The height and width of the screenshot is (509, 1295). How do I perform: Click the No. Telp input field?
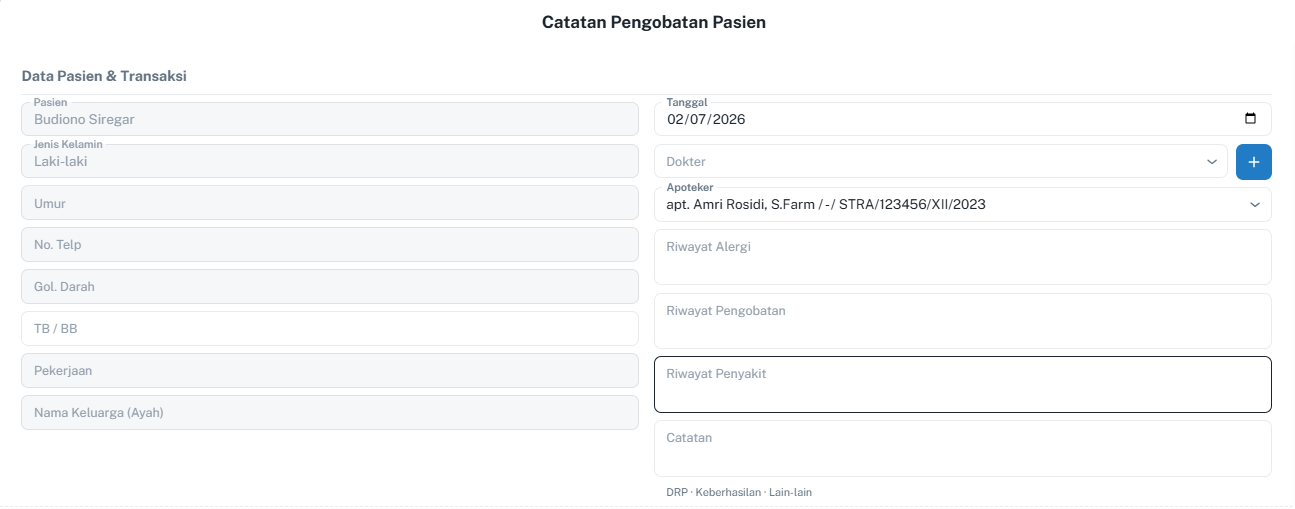point(330,245)
